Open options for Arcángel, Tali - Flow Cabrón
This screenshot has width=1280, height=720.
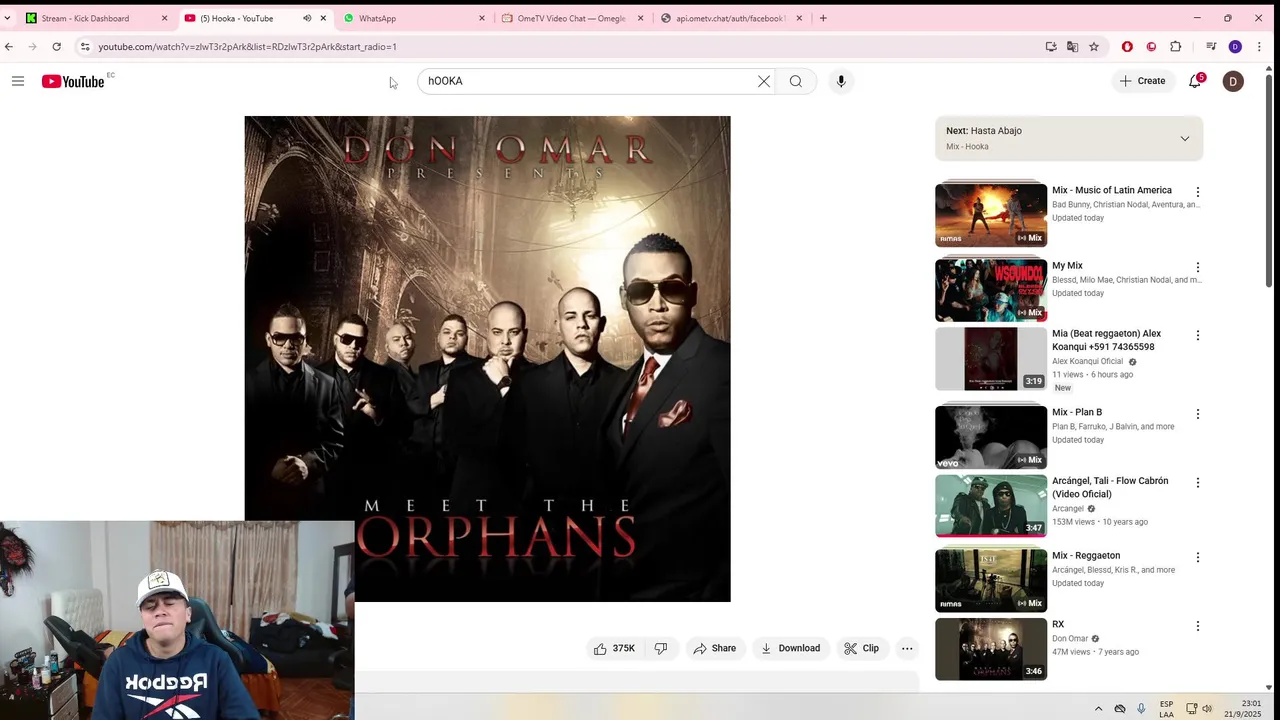(x=1197, y=482)
